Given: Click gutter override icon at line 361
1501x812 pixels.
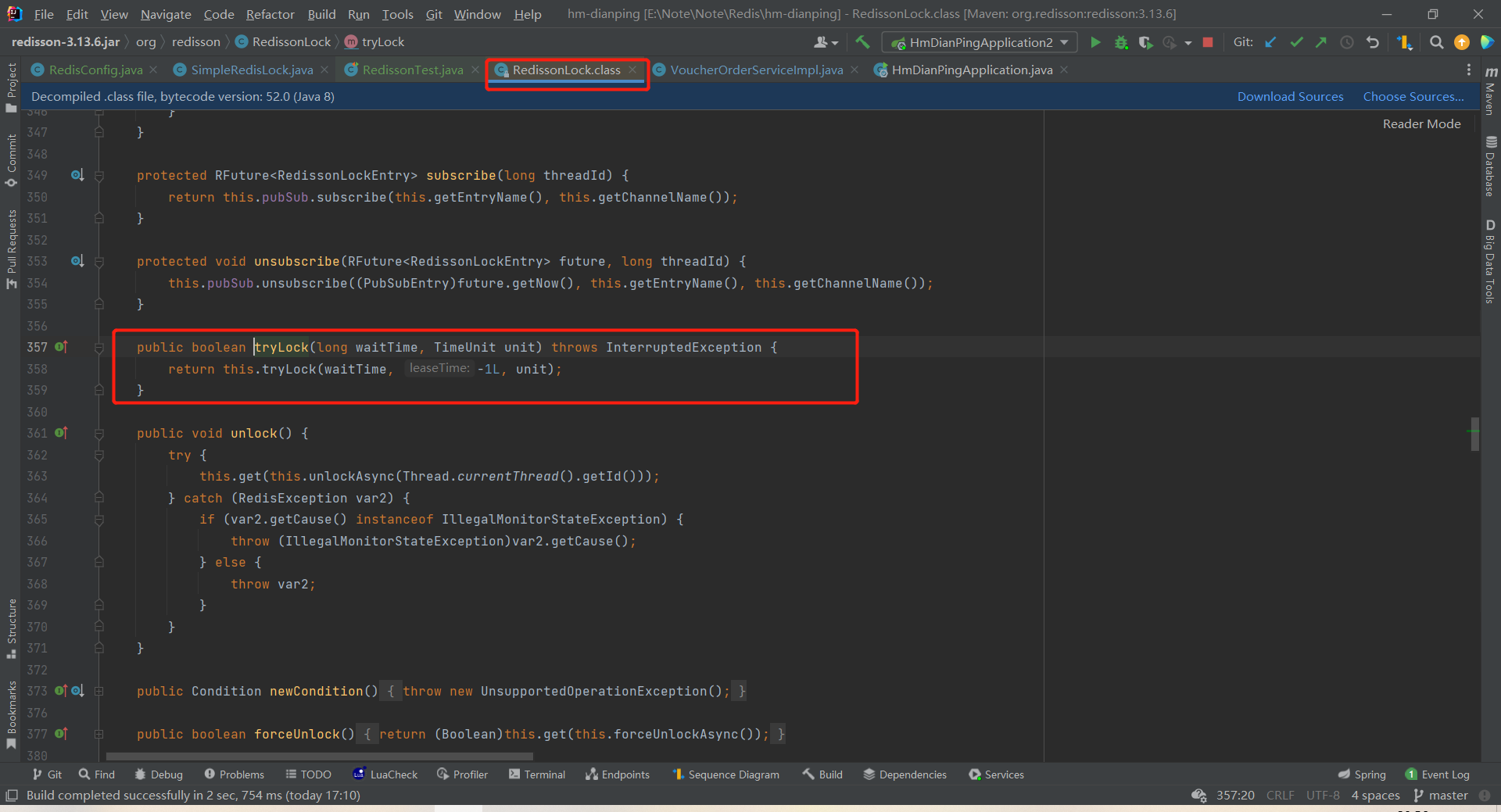Looking at the screenshot, I should (x=61, y=432).
